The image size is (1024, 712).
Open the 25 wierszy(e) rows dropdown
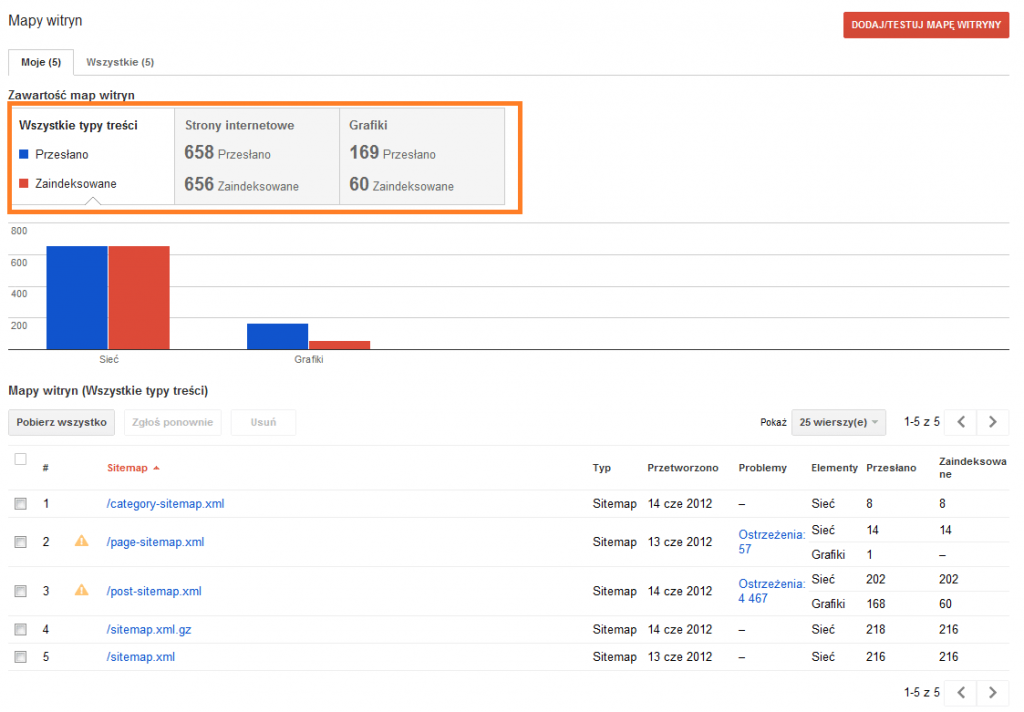[838, 422]
